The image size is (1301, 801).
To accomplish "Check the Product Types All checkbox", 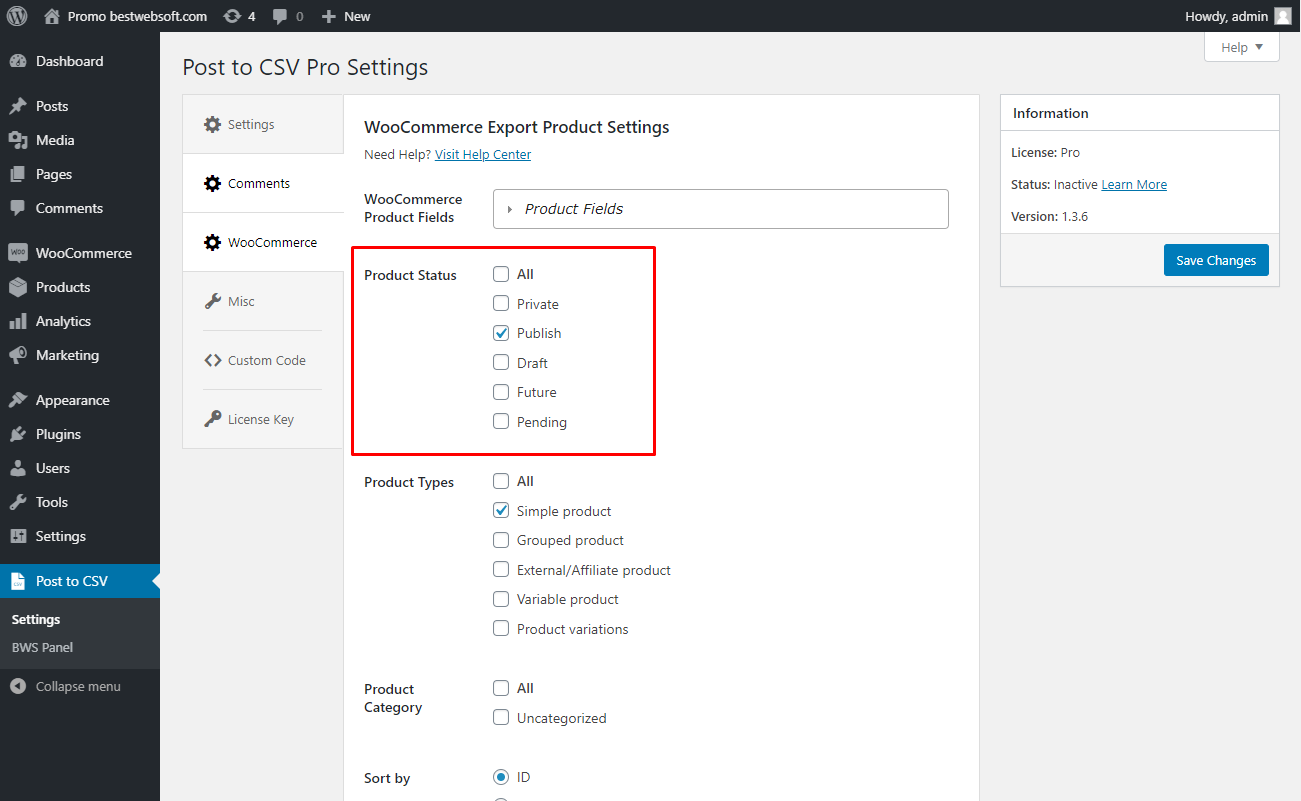I will tap(501, 481).
